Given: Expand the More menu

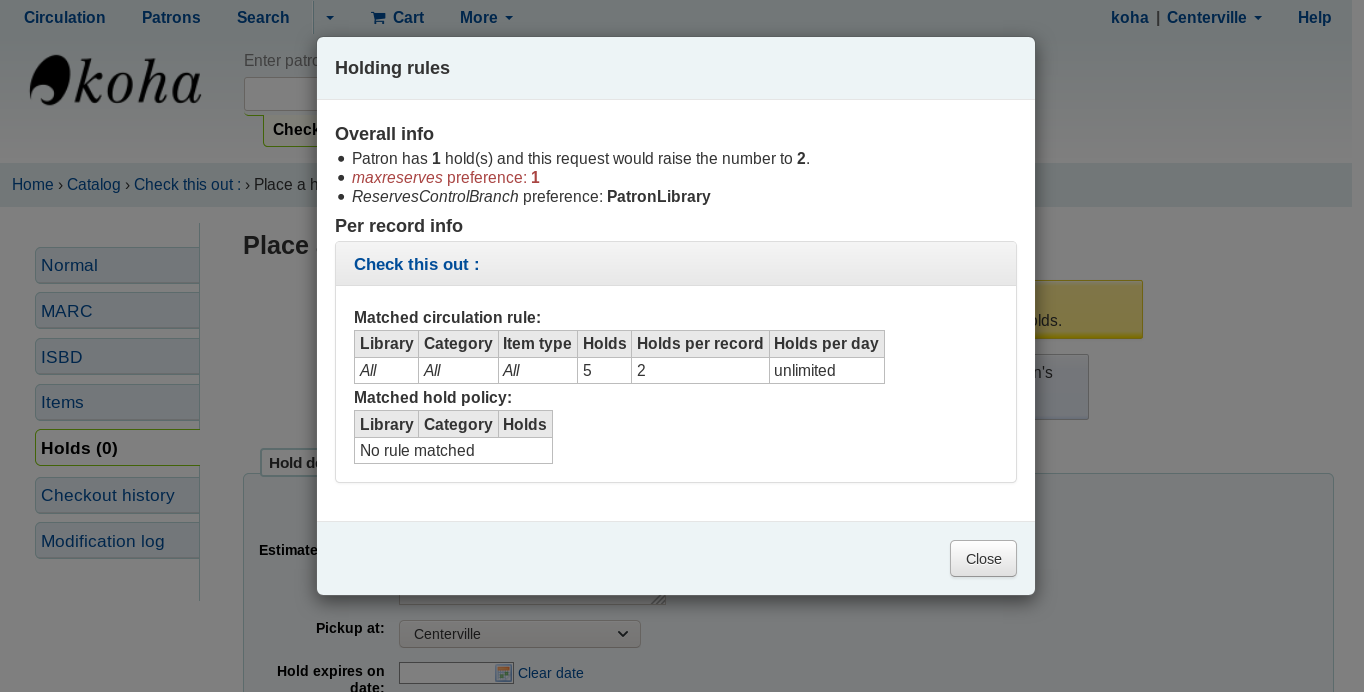Looking at the screenshot, I should pyautogui.click(x=486, y=18).
